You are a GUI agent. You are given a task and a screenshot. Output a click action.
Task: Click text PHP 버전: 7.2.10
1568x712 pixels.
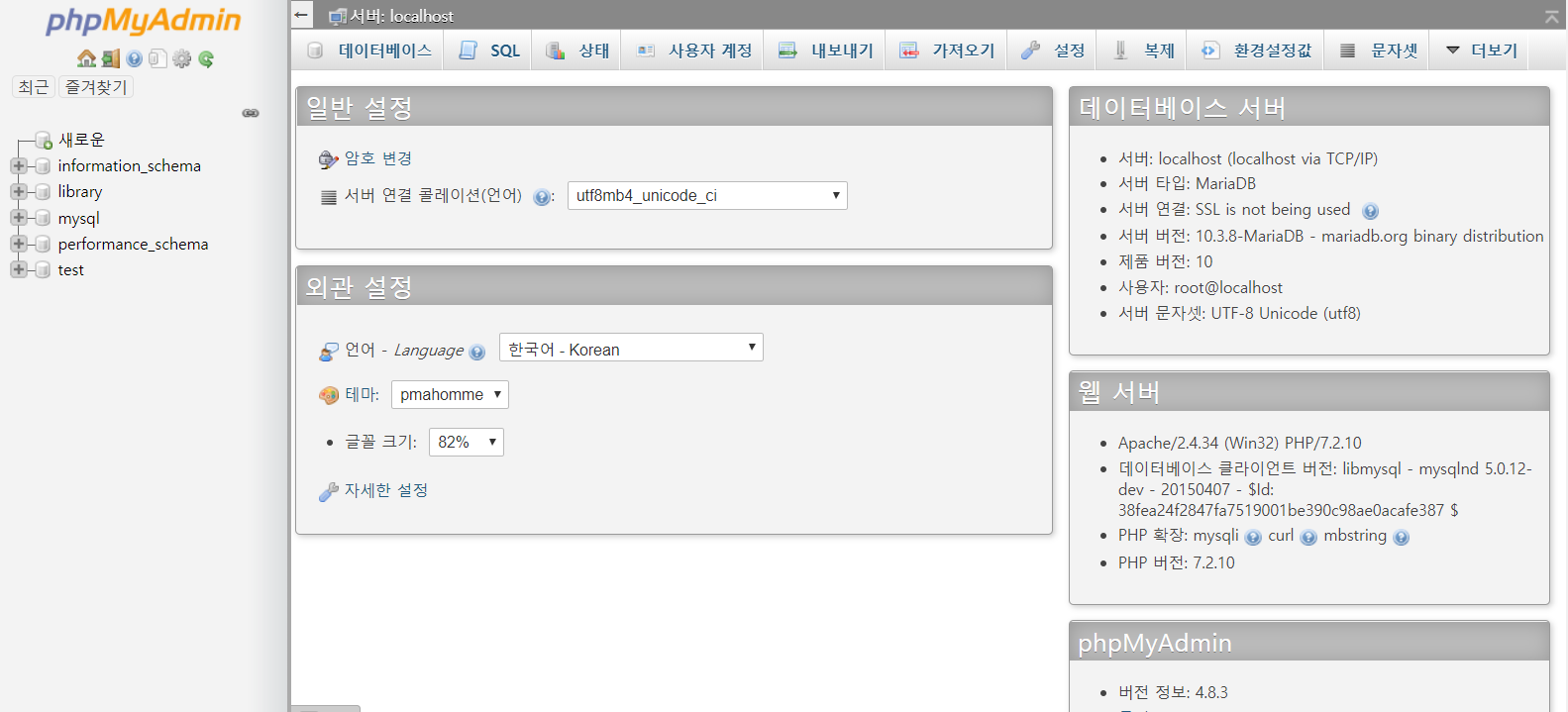tap(1177, 562)
